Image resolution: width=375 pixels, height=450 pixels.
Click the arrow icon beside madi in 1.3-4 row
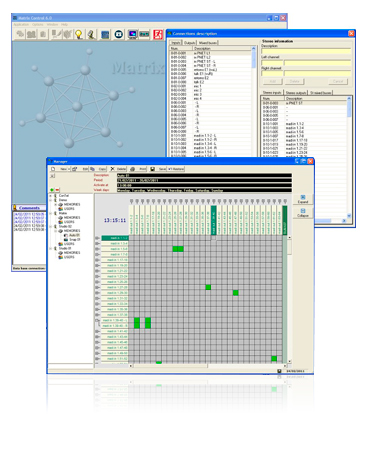(x=97, y=244)
